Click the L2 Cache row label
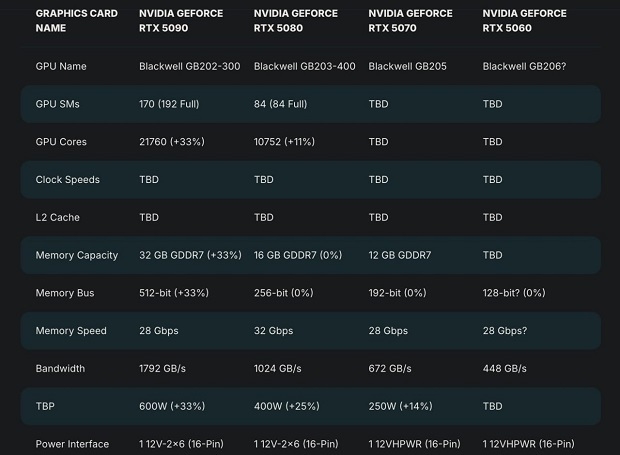Viewport: 620px width, 455px height. pos(58,217)
